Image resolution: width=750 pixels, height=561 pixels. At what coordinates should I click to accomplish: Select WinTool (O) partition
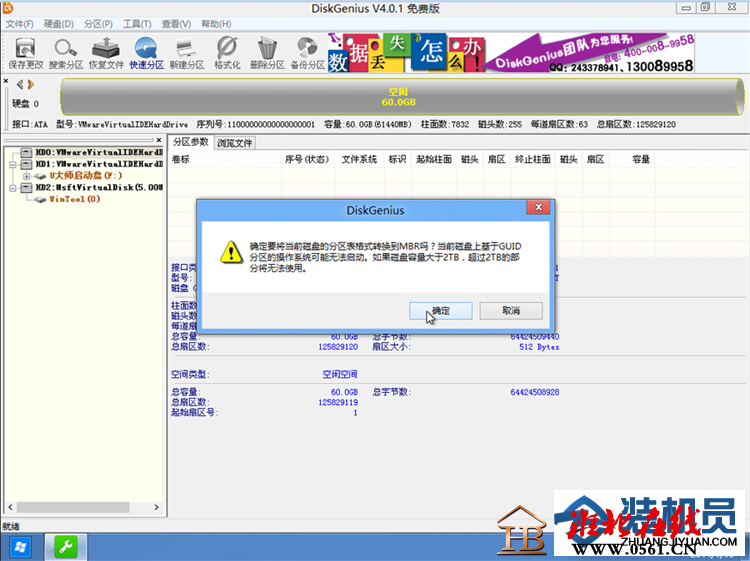(x=75, y=199)
